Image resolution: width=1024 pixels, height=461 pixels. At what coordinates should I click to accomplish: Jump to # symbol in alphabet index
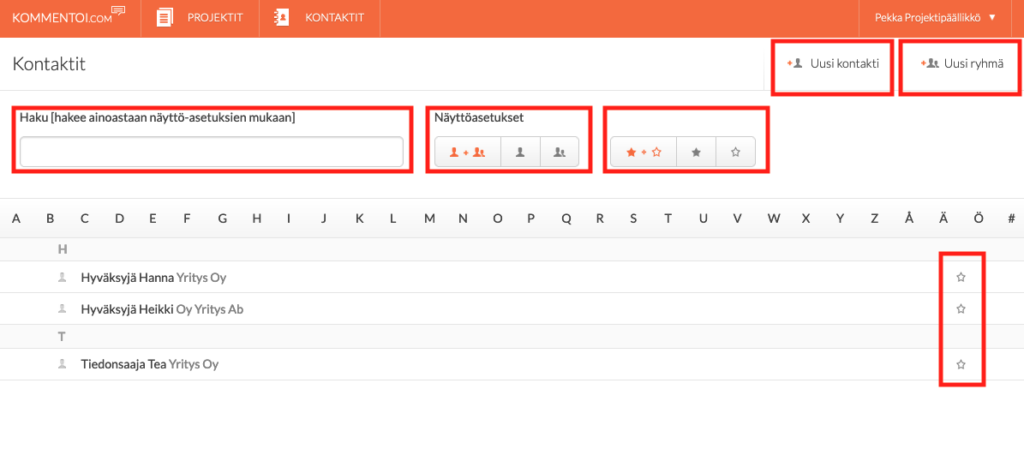coord(1011,219)
